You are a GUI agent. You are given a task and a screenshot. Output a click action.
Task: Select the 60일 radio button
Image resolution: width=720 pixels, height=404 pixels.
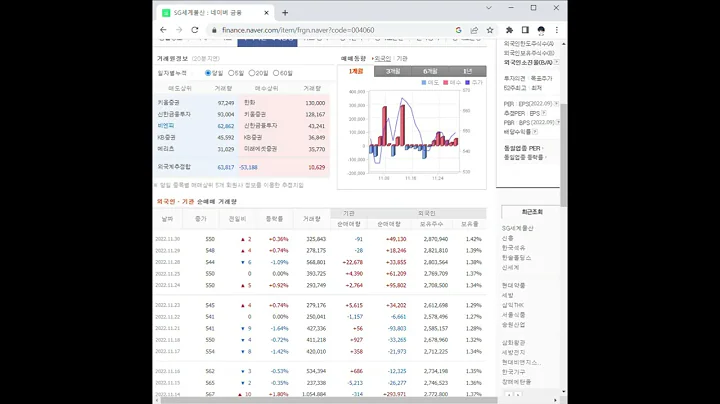click(276, 73)
